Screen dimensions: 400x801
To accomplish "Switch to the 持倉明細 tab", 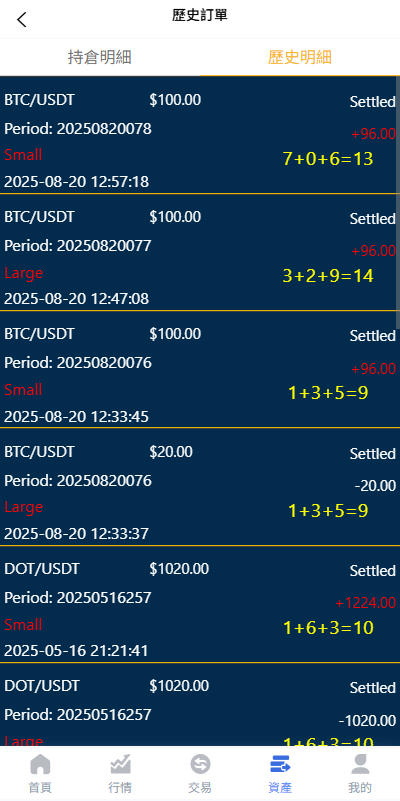I will click(x=100, y=57).
